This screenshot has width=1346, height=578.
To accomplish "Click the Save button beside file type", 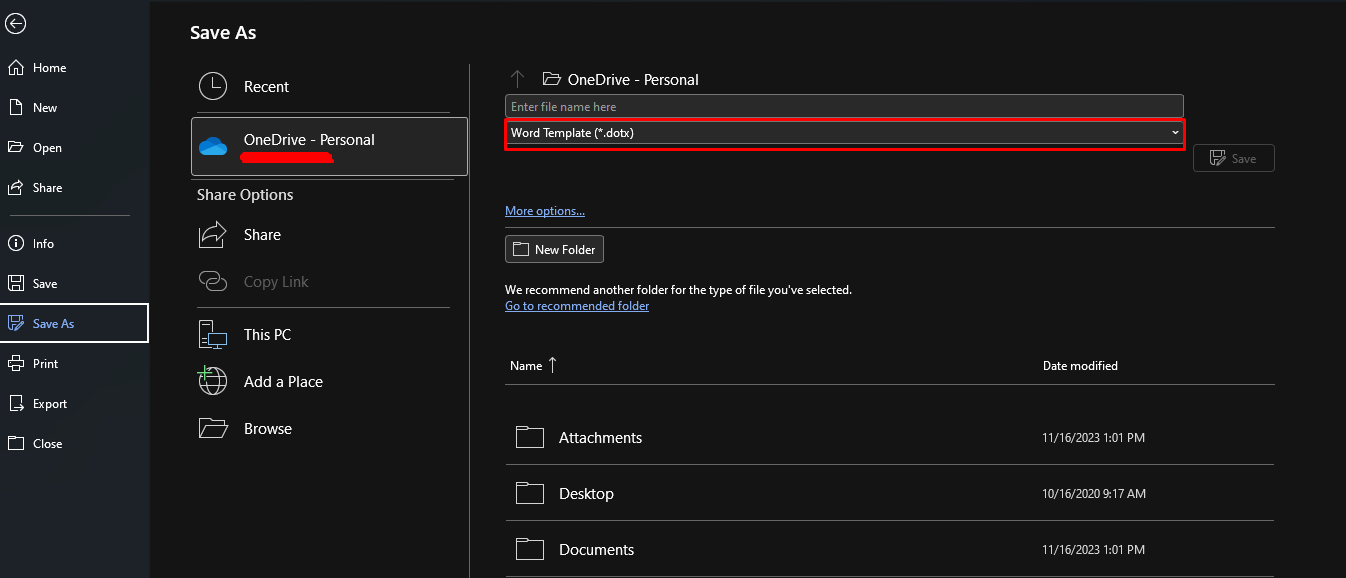I will point(1234,158).
